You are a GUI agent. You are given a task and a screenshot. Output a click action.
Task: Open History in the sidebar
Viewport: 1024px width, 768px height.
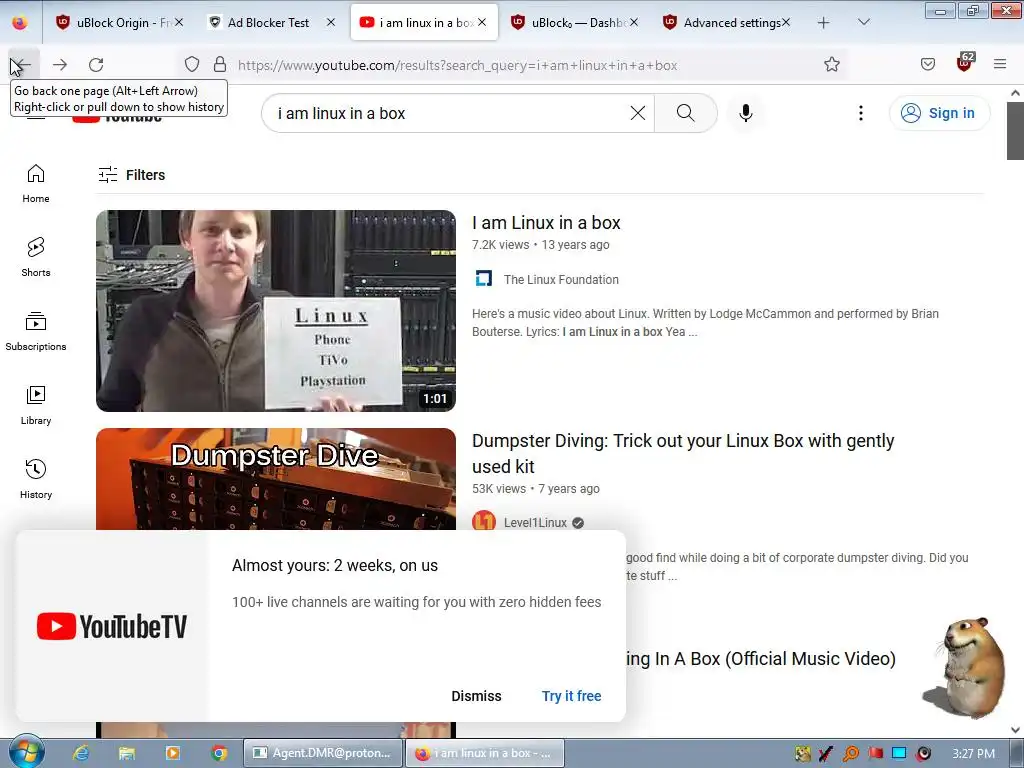coord(36,479)
